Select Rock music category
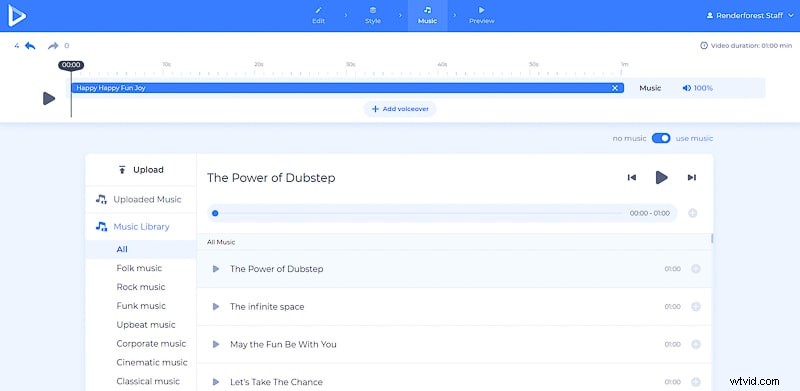800x391 pixels. [x=141, y=287]
